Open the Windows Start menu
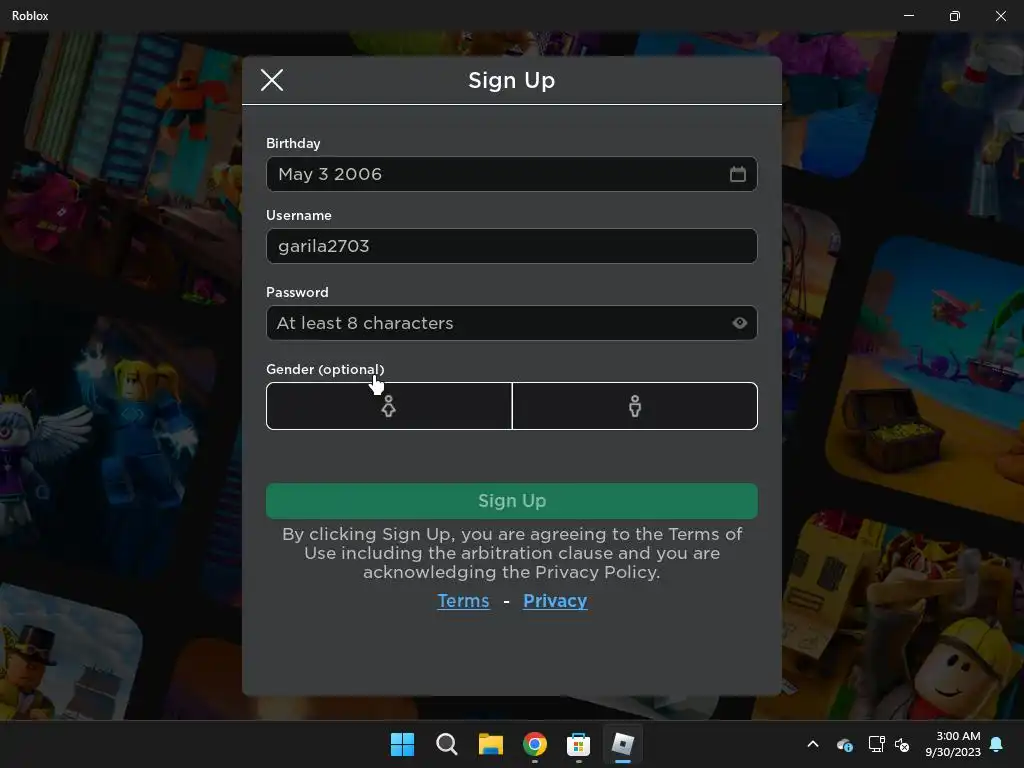The image size is (1024, 768). 402,744
